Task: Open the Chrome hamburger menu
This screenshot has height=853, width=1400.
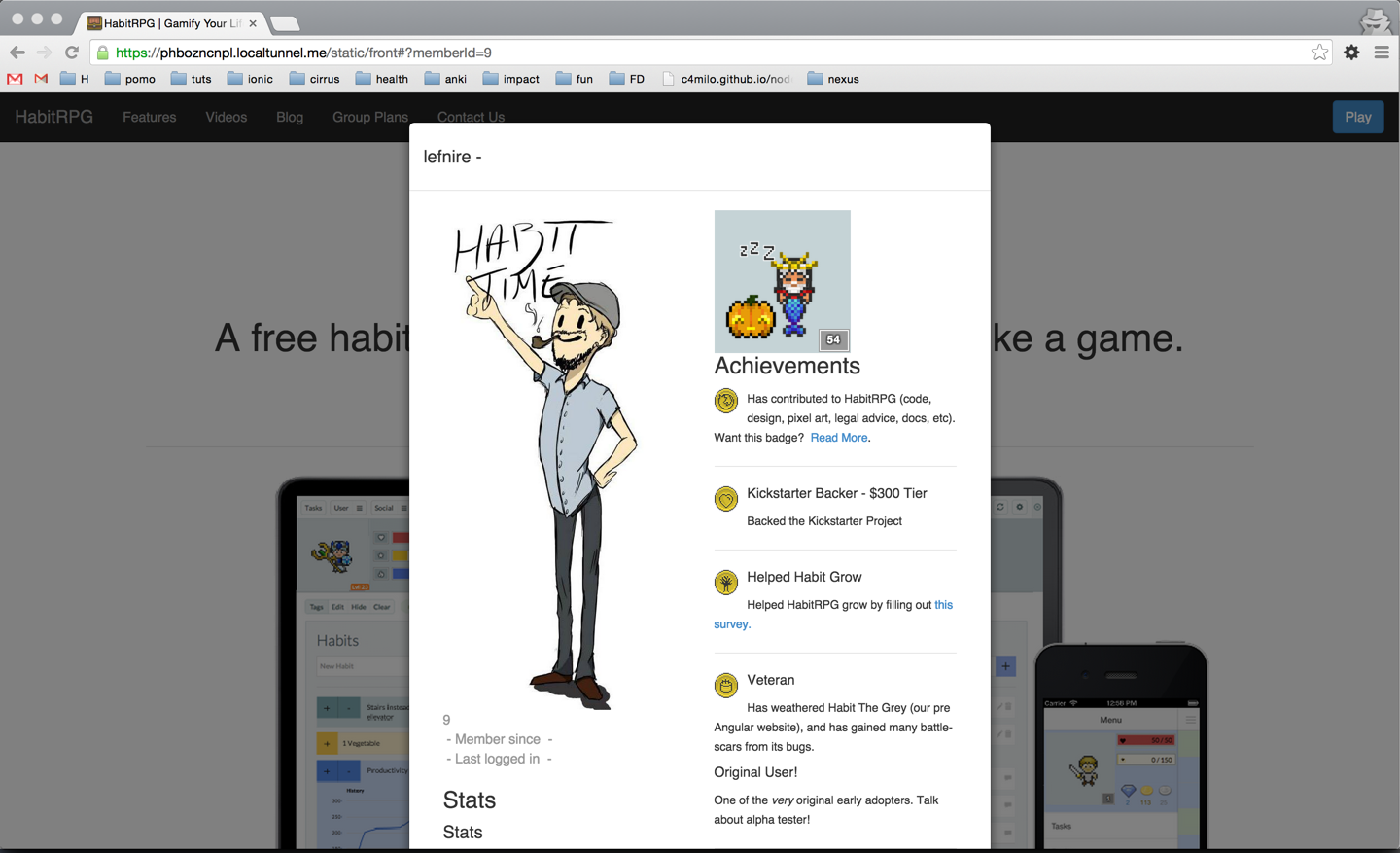Action: click(1382, 53)
